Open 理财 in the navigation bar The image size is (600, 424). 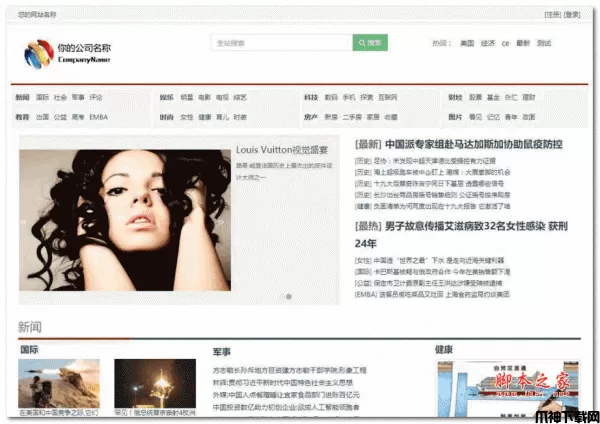(529, 97)
